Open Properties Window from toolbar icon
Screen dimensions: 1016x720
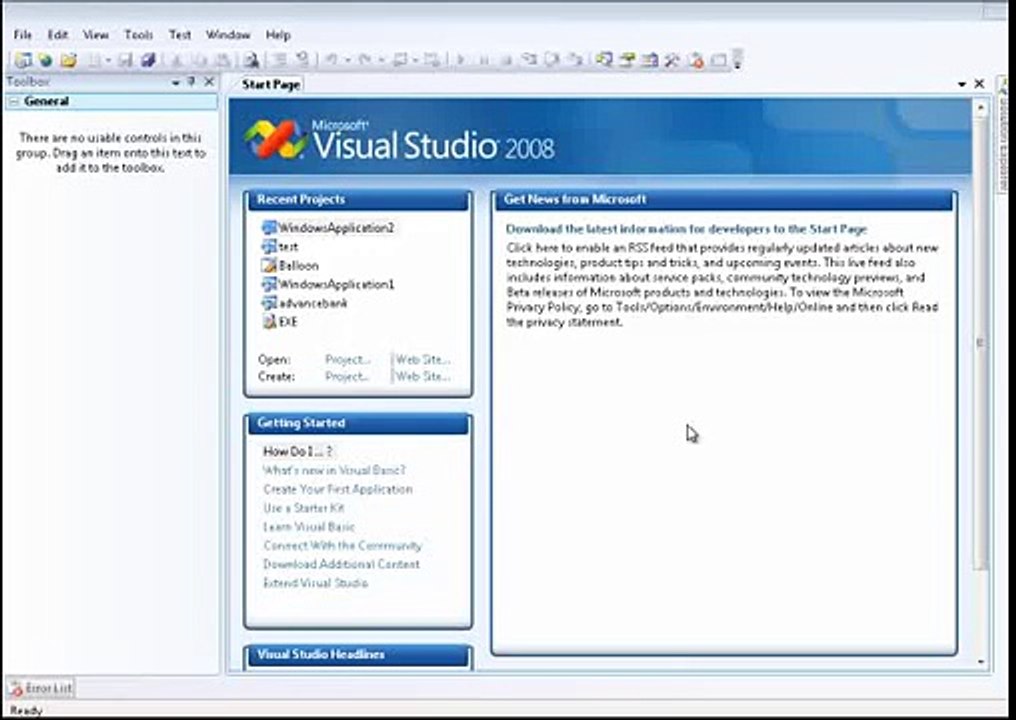tap(627, 60)
